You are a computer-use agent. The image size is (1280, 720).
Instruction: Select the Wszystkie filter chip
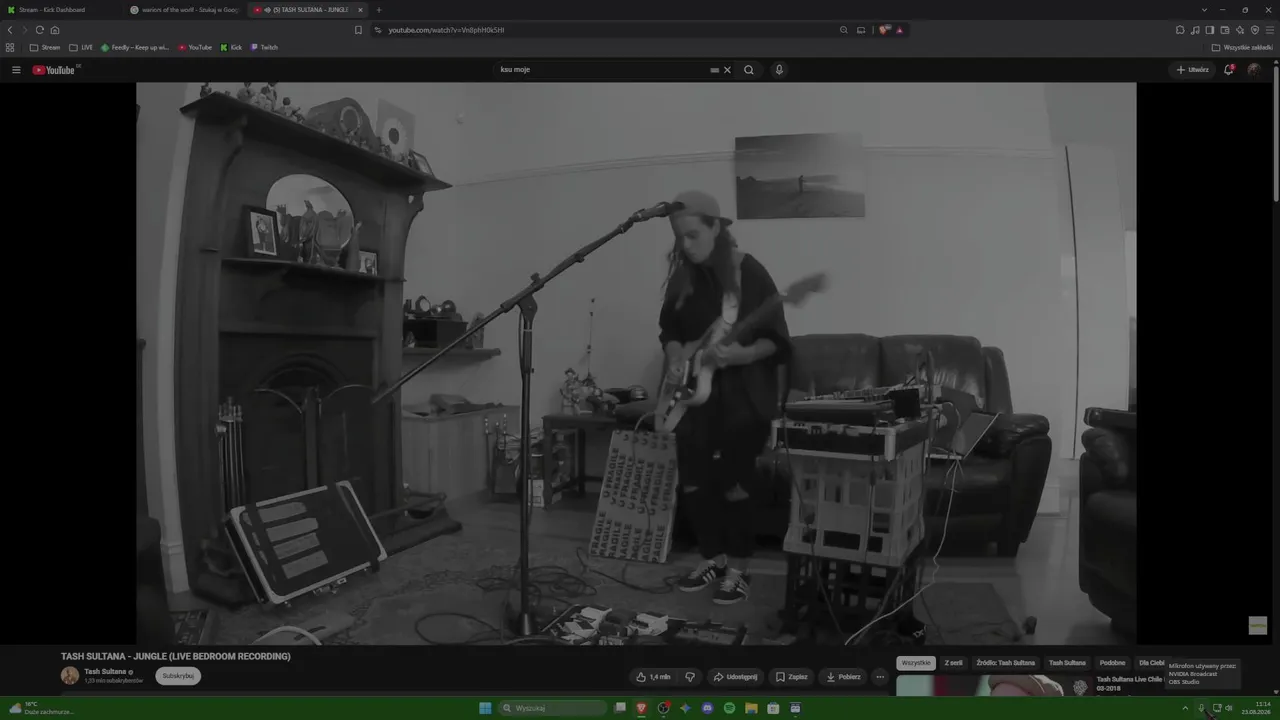pos(916,663)
